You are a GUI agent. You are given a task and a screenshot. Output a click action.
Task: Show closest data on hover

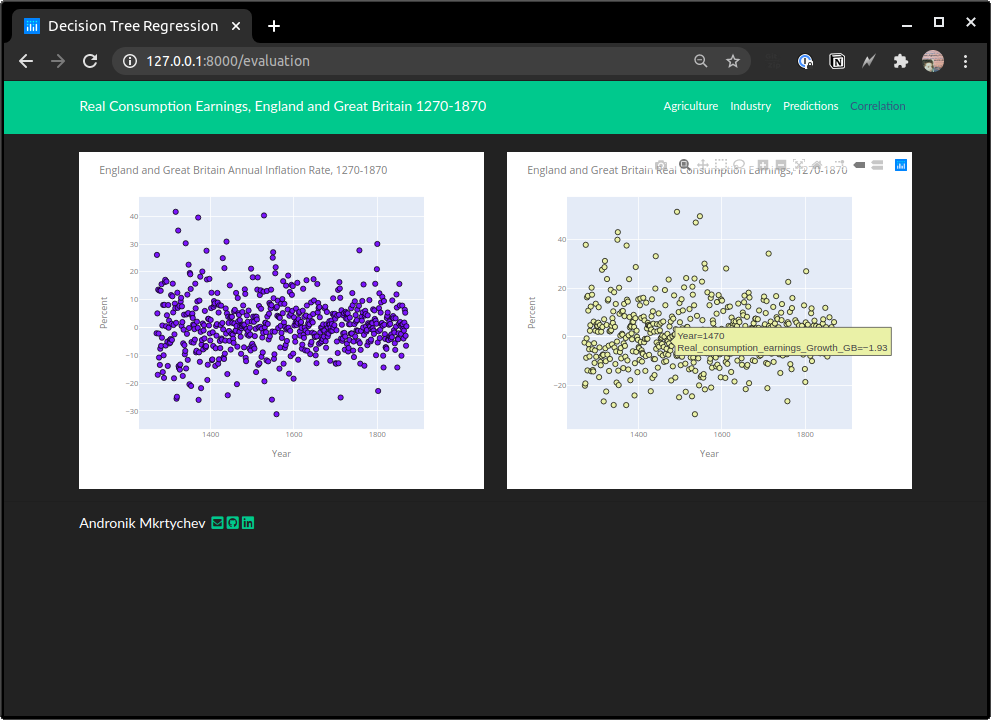(x=860, y=165)
